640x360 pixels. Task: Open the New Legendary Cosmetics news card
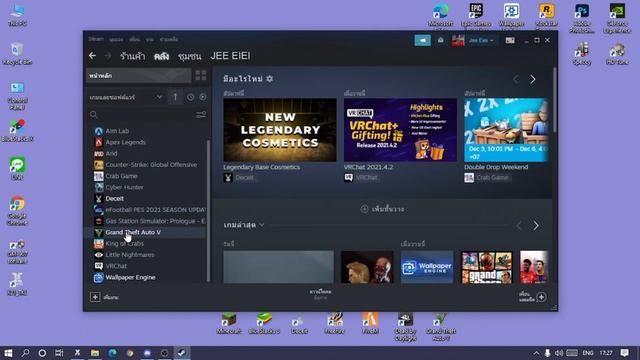click(280, 130)
